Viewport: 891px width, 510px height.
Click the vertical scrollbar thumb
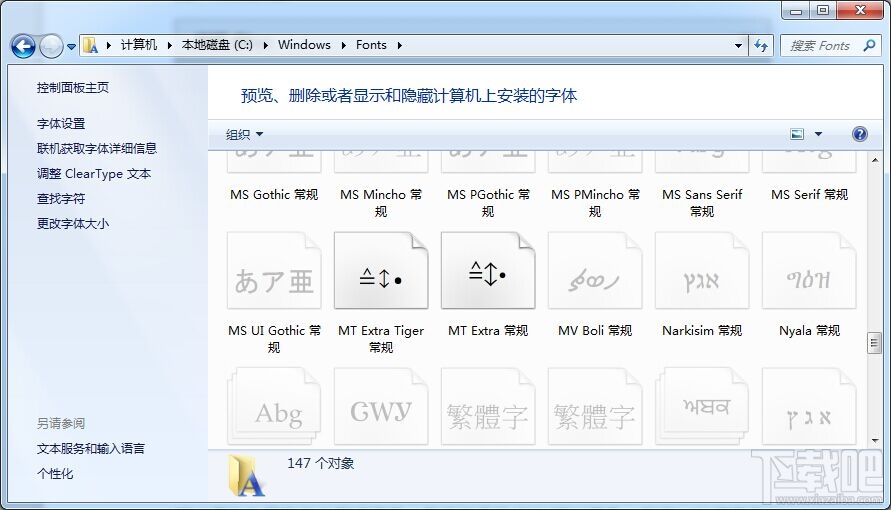(875, 343)
